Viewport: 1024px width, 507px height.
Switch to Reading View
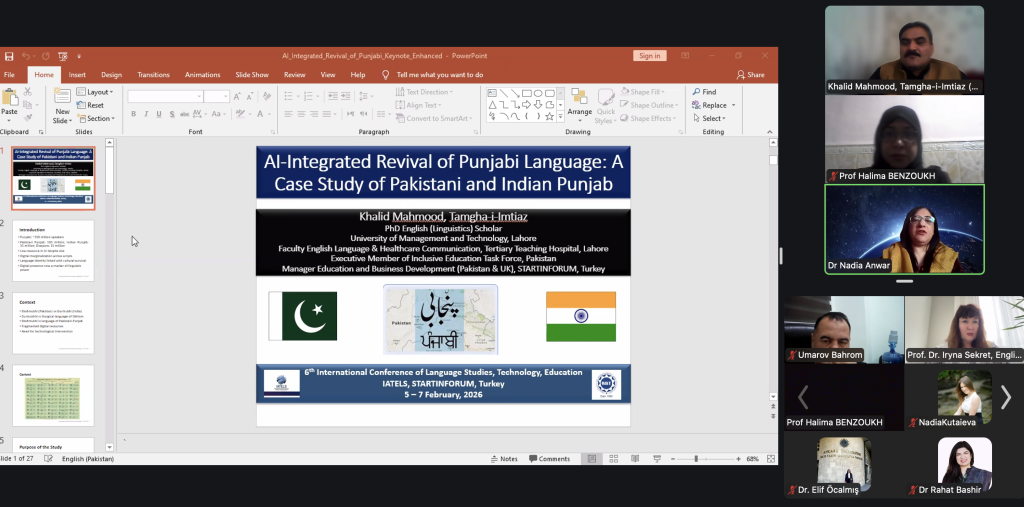click(635, 459)
